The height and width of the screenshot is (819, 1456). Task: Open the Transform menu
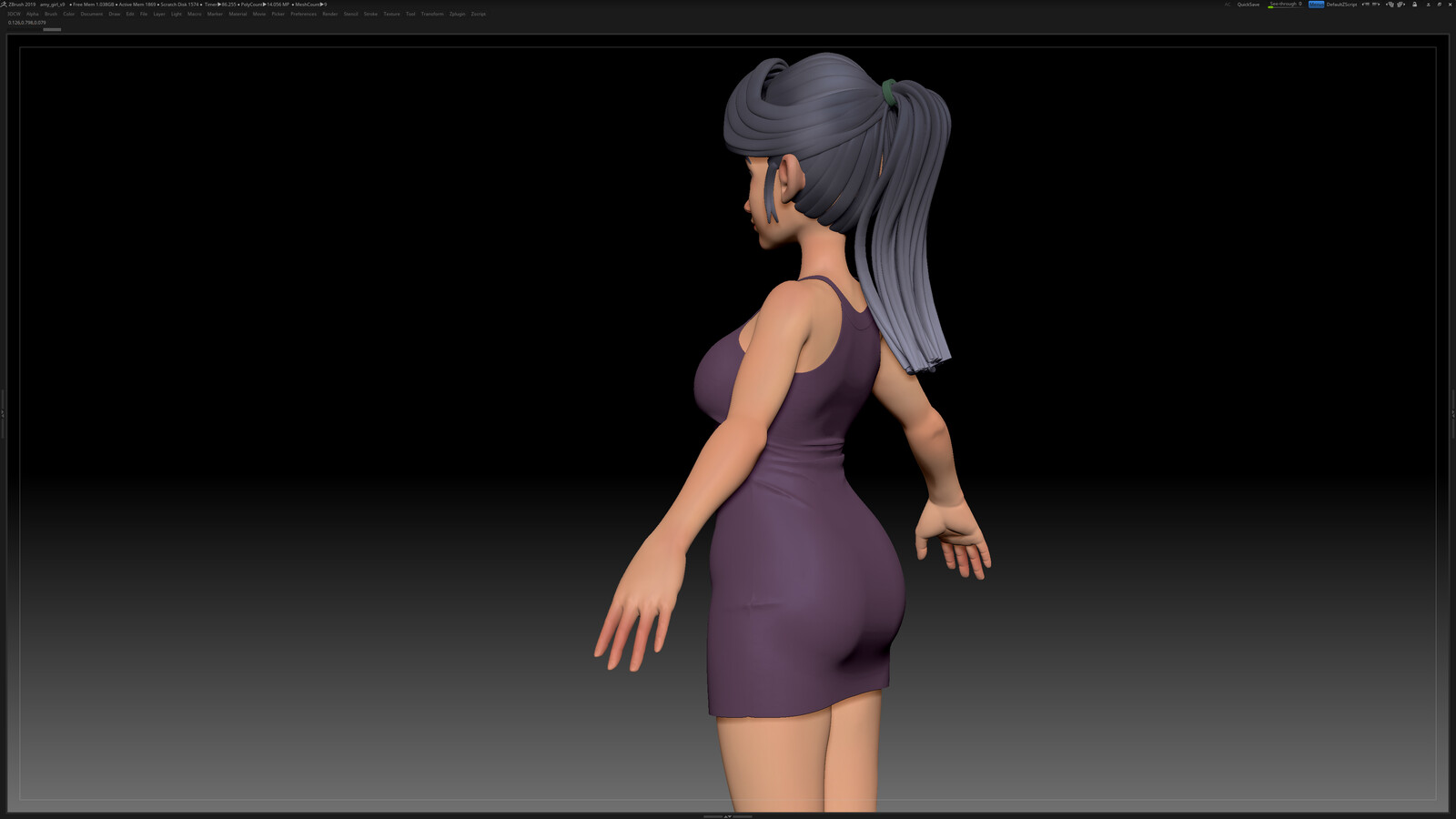coord(432,14)
